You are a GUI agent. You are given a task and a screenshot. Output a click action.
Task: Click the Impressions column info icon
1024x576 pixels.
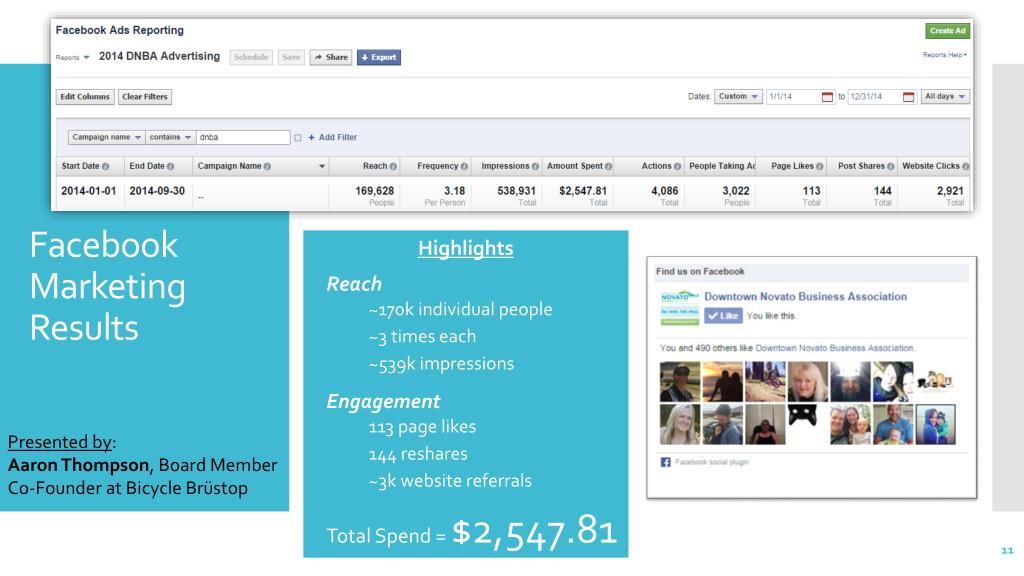536,167
